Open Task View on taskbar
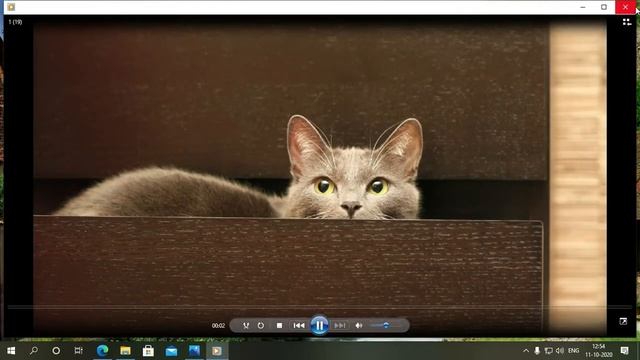The width and height of the screenshot is (640, 360). pos(78,351)
